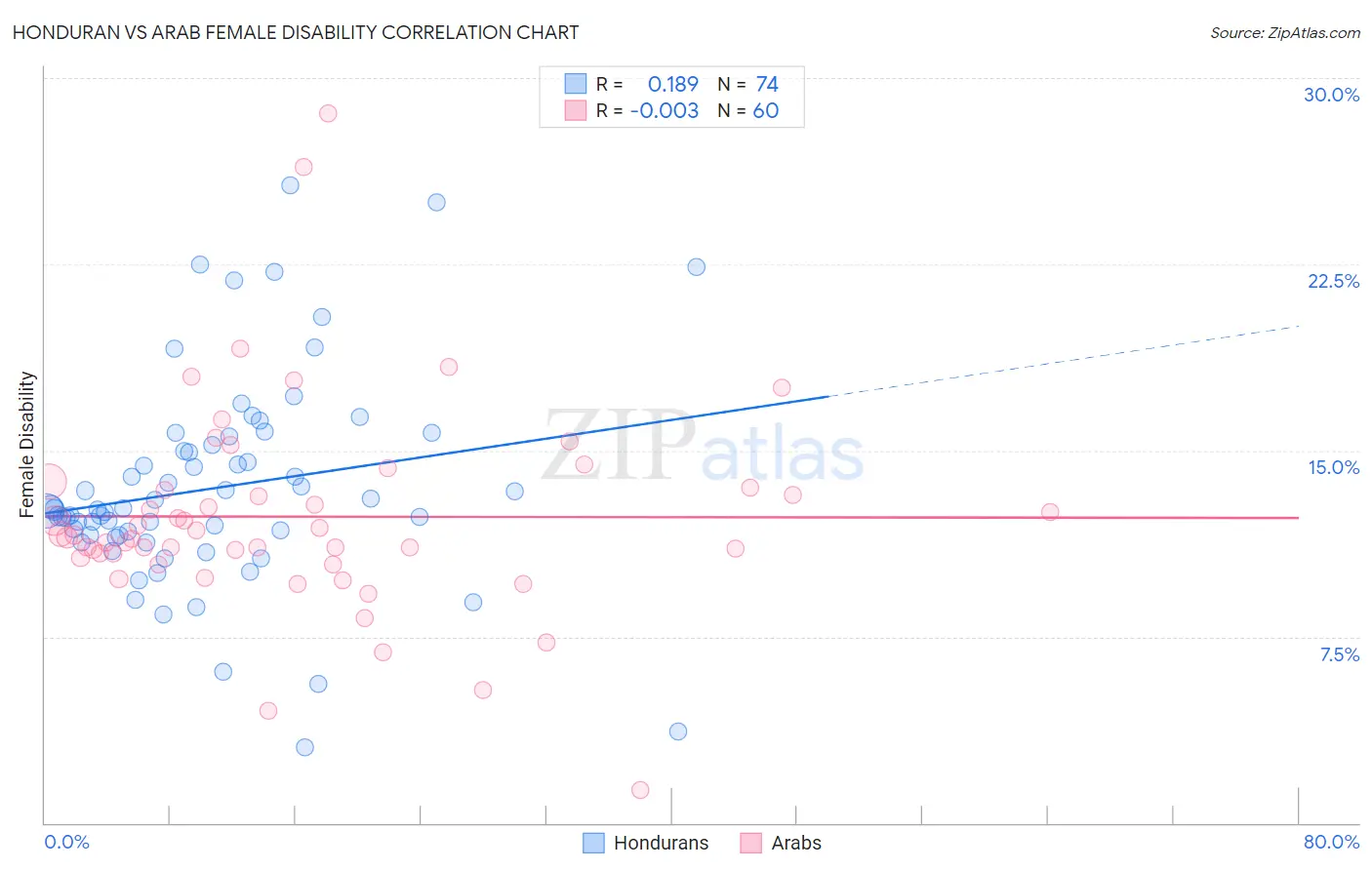Click the blue Hondurans legend swatch at bottom

(593, 844)
